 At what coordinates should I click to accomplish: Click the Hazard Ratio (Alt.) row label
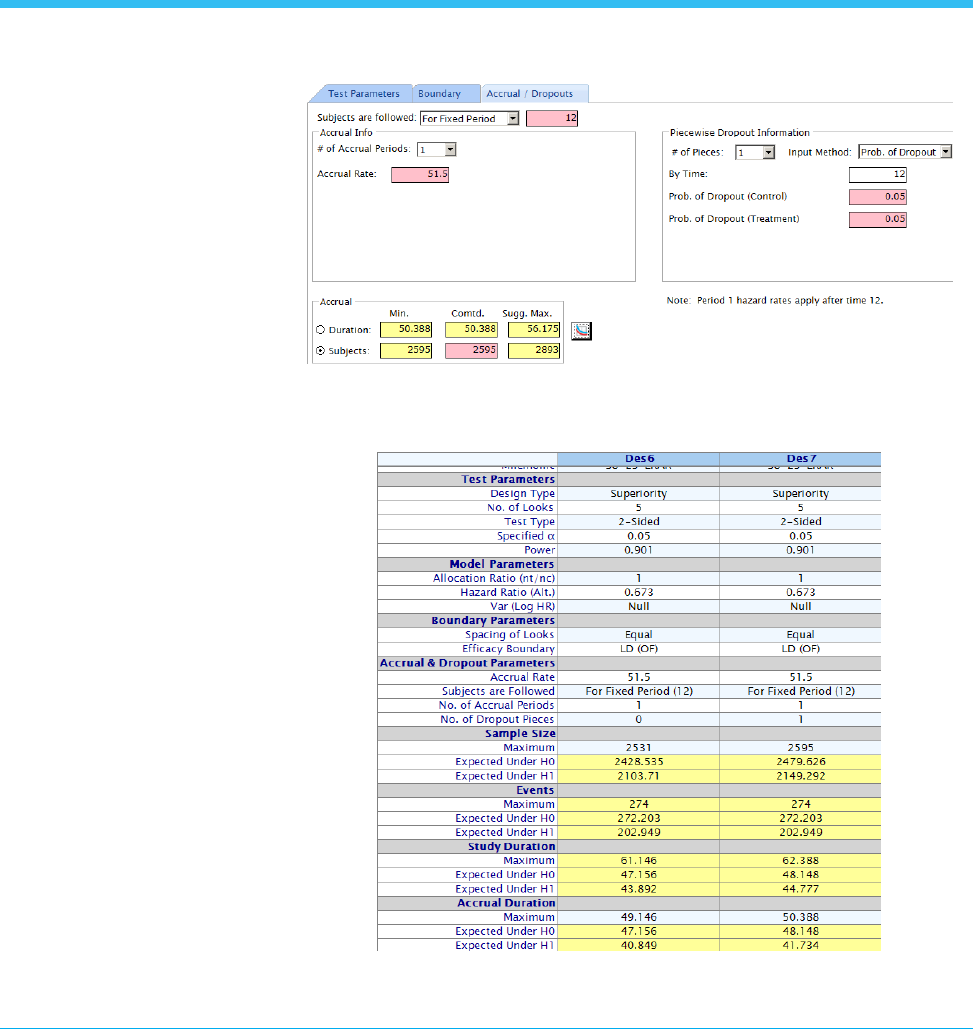(507, 593)
